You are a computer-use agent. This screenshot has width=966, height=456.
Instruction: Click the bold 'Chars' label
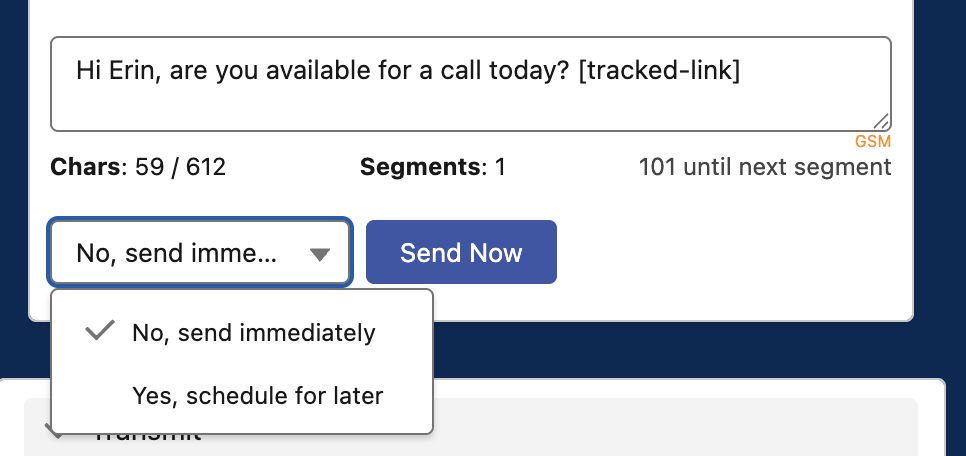(x=84, y=167)
